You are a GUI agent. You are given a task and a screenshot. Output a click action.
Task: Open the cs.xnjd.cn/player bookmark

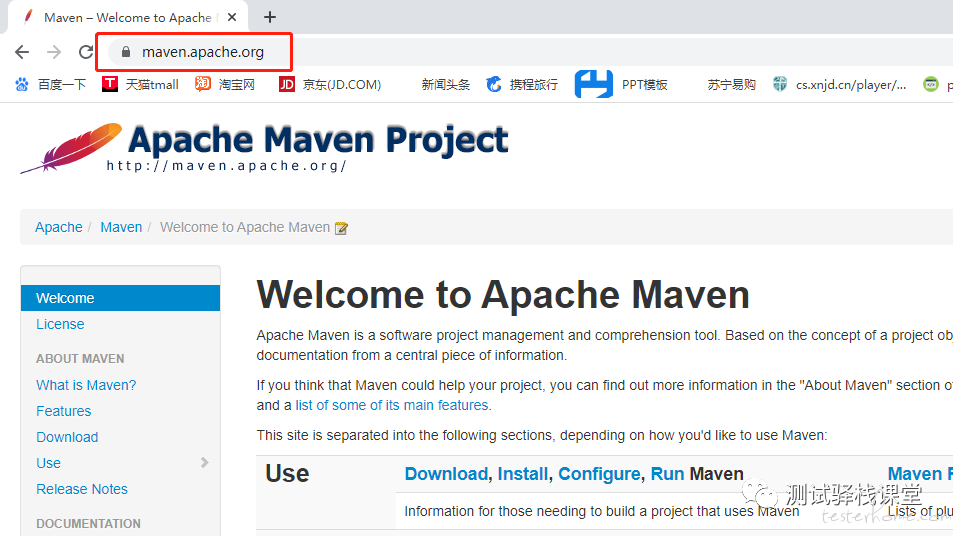839,84
